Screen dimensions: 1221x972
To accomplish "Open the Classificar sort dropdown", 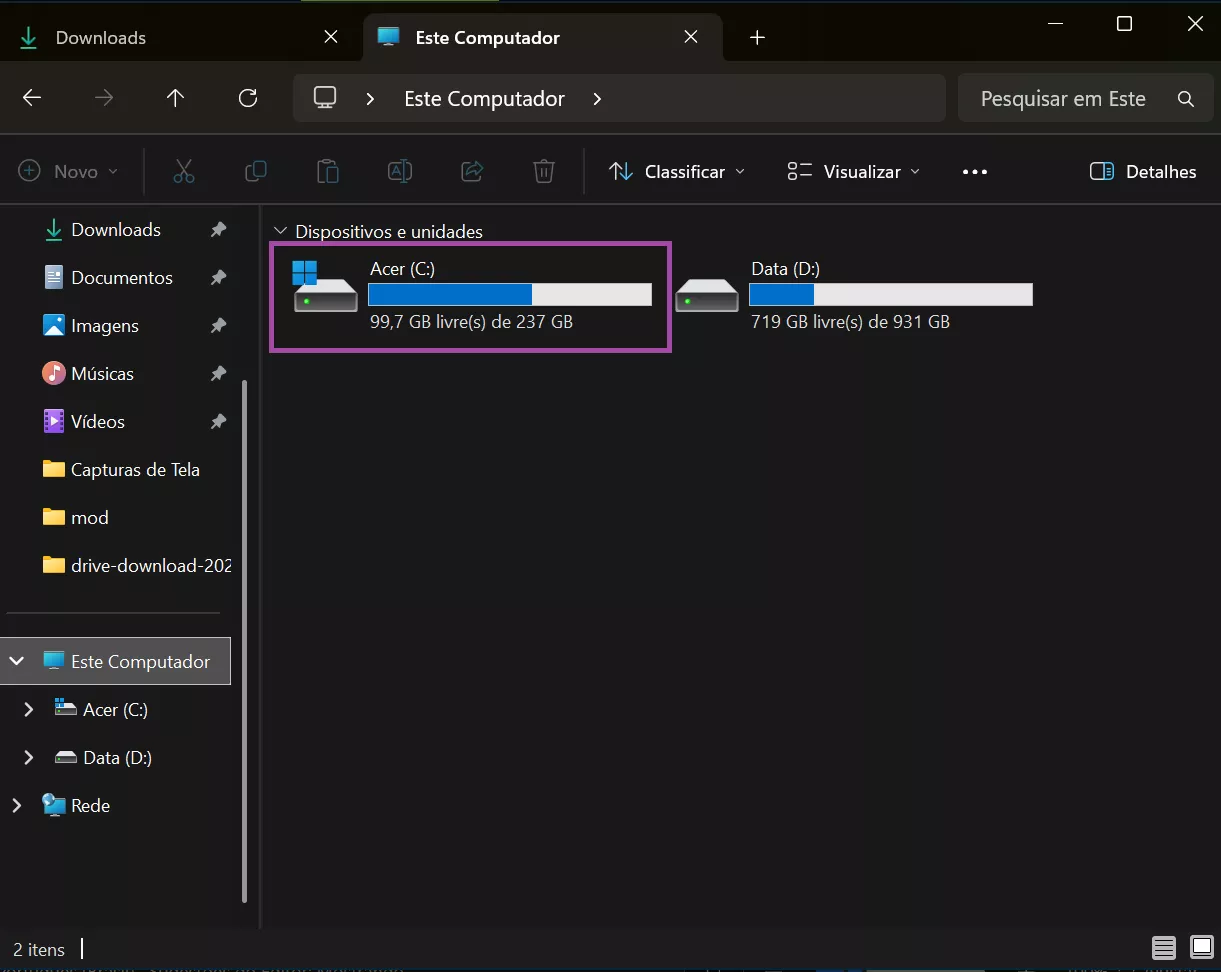I will (x=677, y=172).
